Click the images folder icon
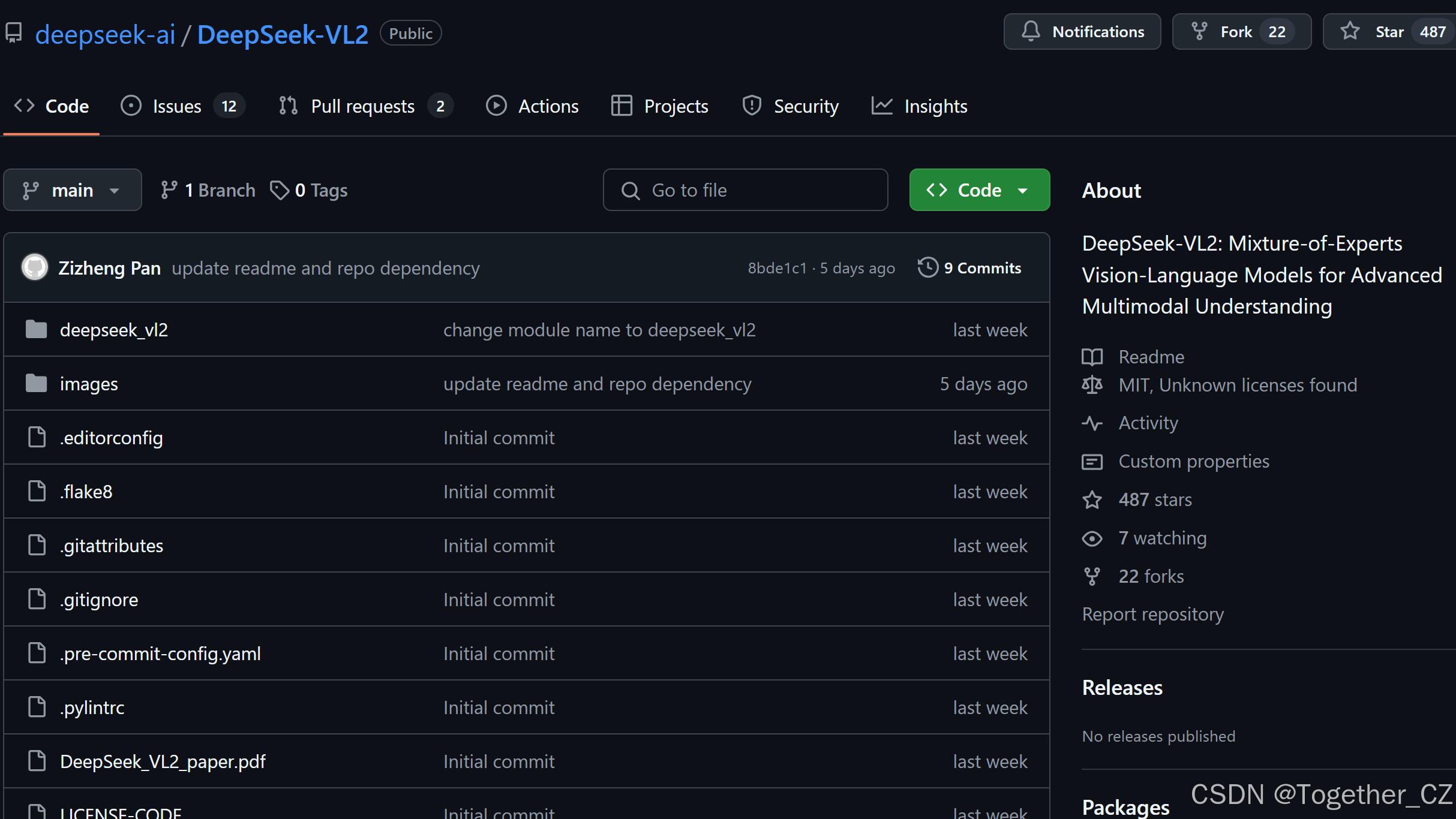This screenshot has height=819, width=1456. (37, 384)
